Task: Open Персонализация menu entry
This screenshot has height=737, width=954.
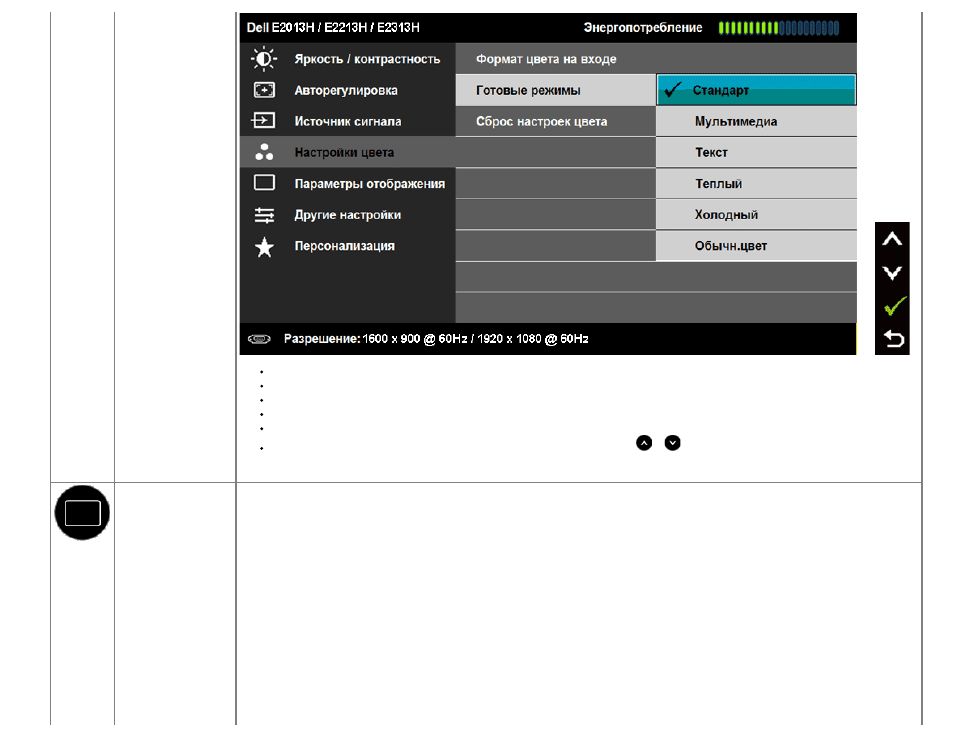Action: click(x=347, y=246)
